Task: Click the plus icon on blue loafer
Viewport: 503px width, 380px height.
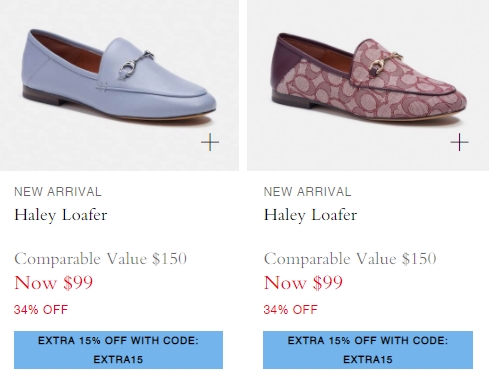Action: [210, 142]
